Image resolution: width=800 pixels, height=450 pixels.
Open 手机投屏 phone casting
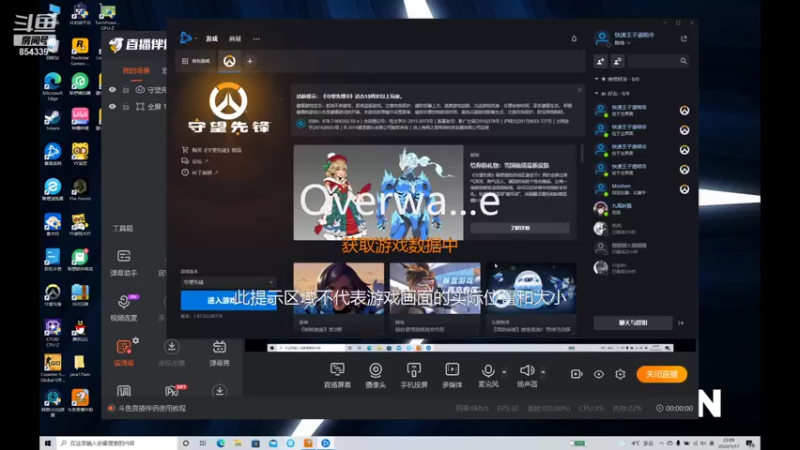tap(414, 375)
